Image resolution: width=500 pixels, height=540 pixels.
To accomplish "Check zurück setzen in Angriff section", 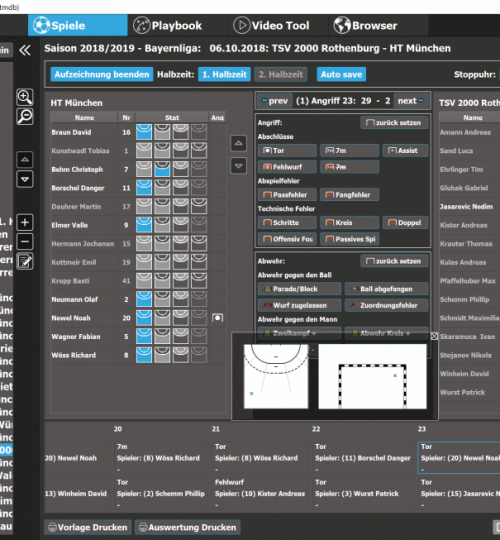I will click(x=394, y=123).
